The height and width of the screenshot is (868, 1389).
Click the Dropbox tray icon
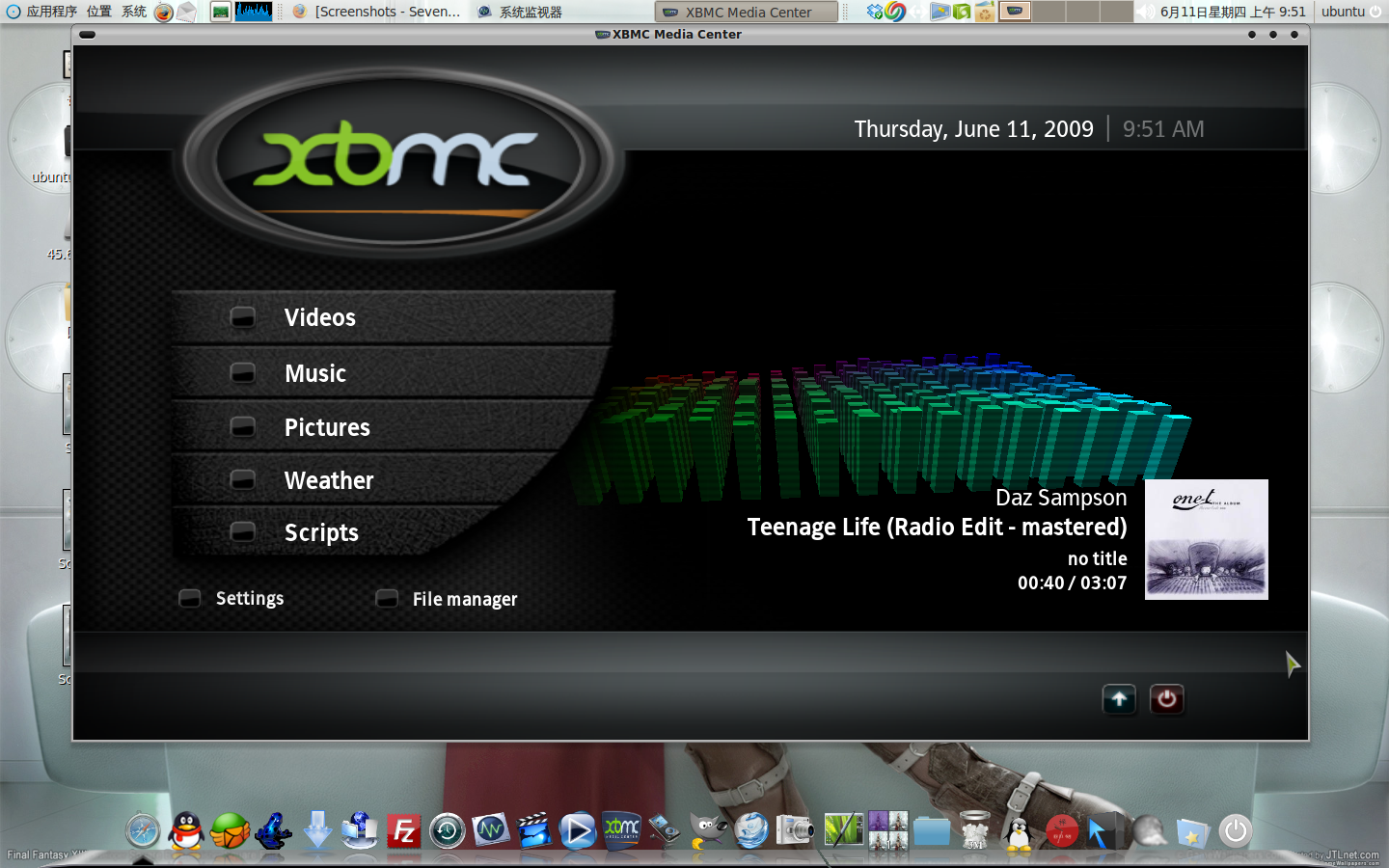click(x=874, y=12)
